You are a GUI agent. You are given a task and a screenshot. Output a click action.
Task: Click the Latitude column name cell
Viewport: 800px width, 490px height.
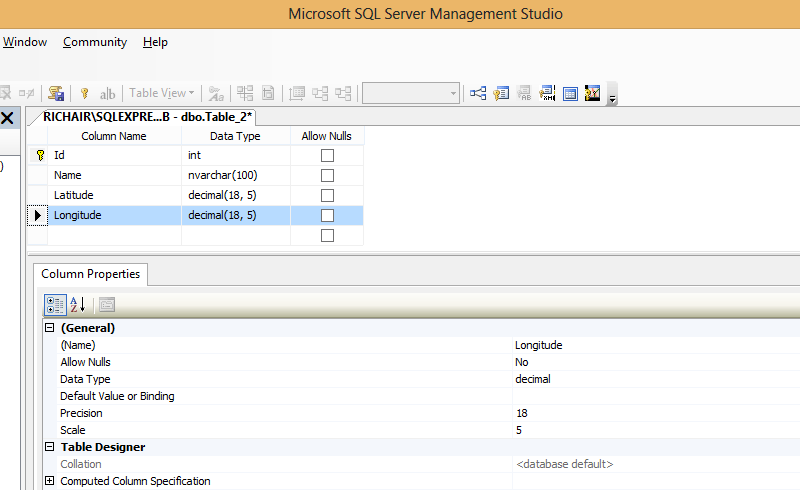pyautogui.click(x=113, y=195)
